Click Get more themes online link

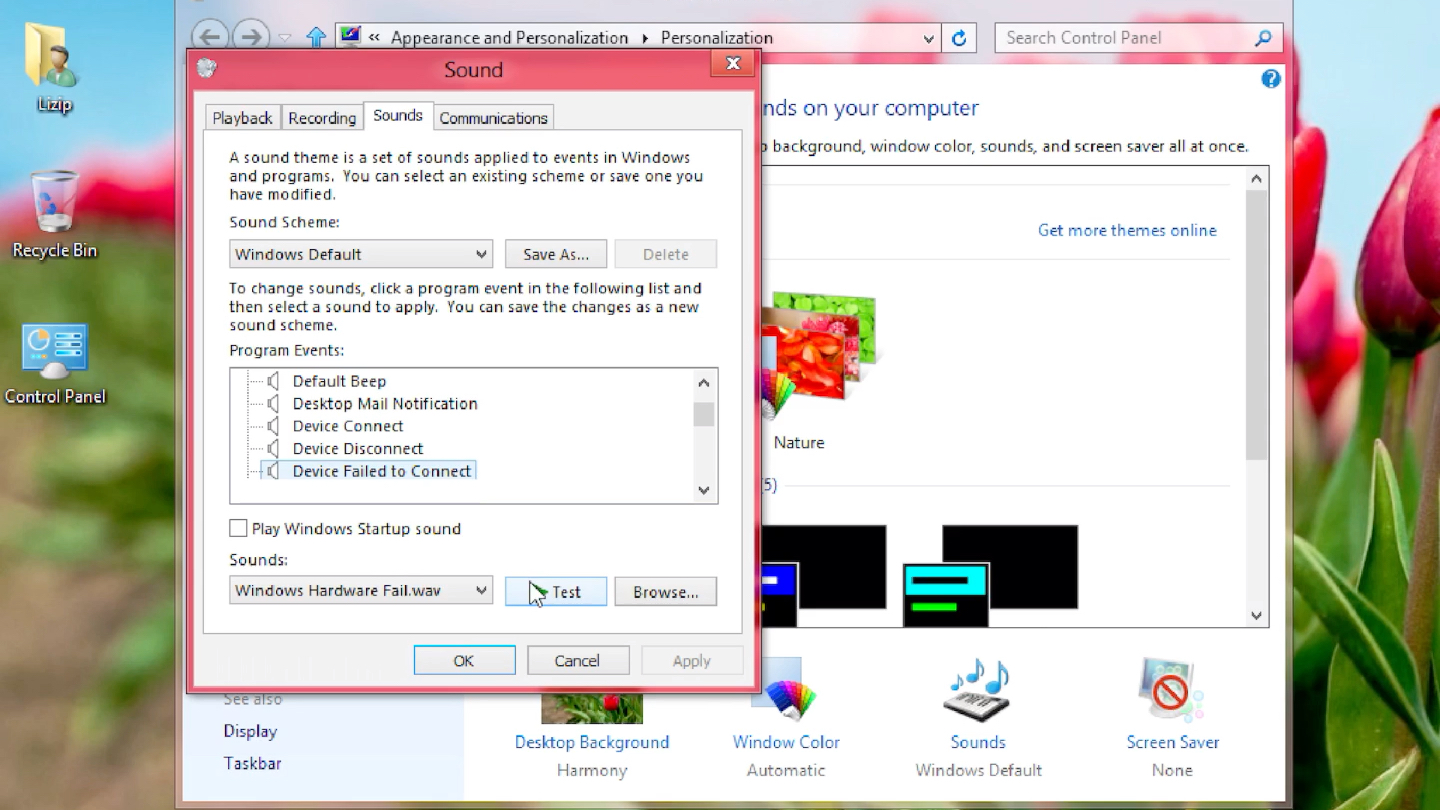coord(1127,230)
